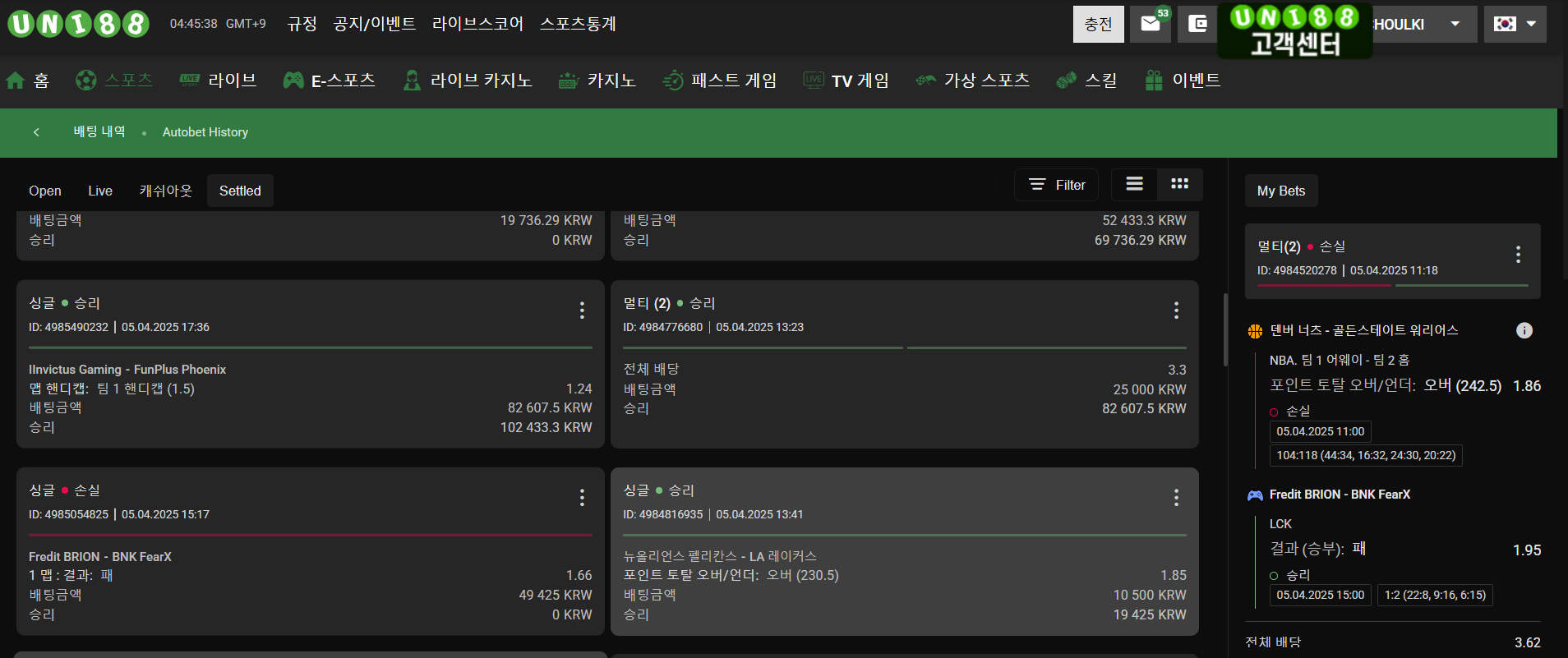
Task: Switch to the Live bets tab
Action: pos(100,191)
